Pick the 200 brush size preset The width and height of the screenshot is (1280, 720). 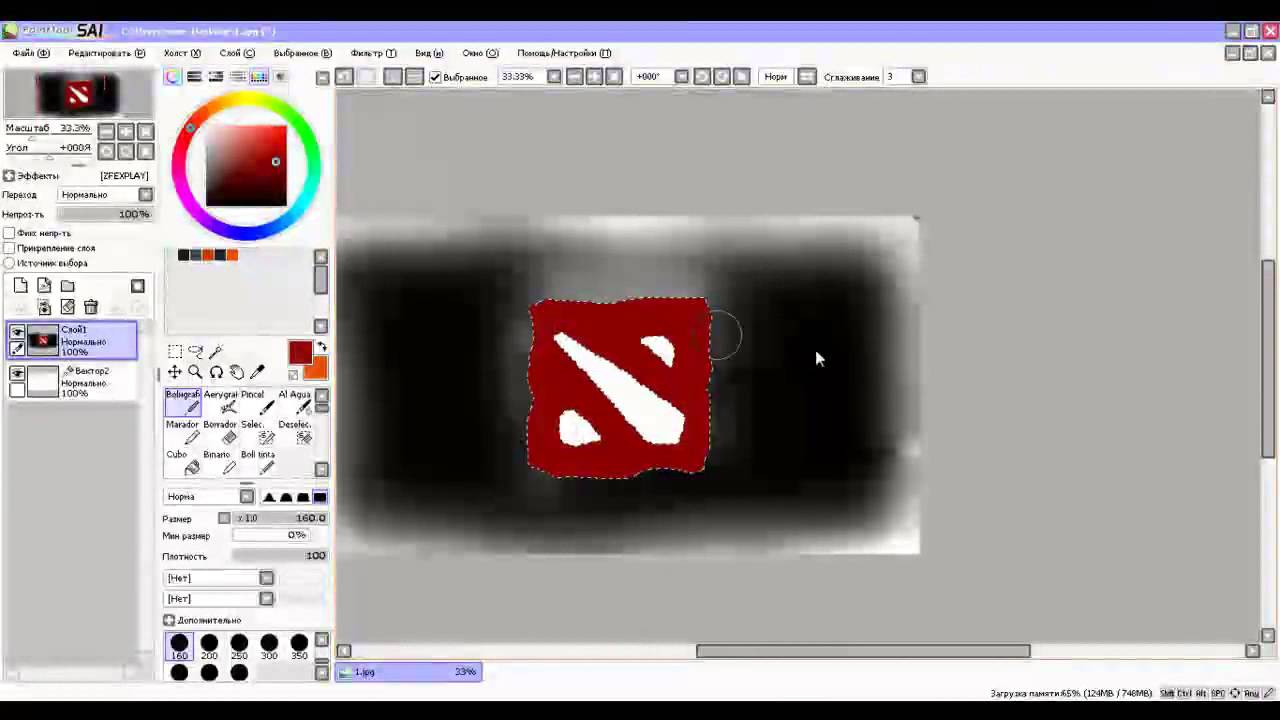209,647
